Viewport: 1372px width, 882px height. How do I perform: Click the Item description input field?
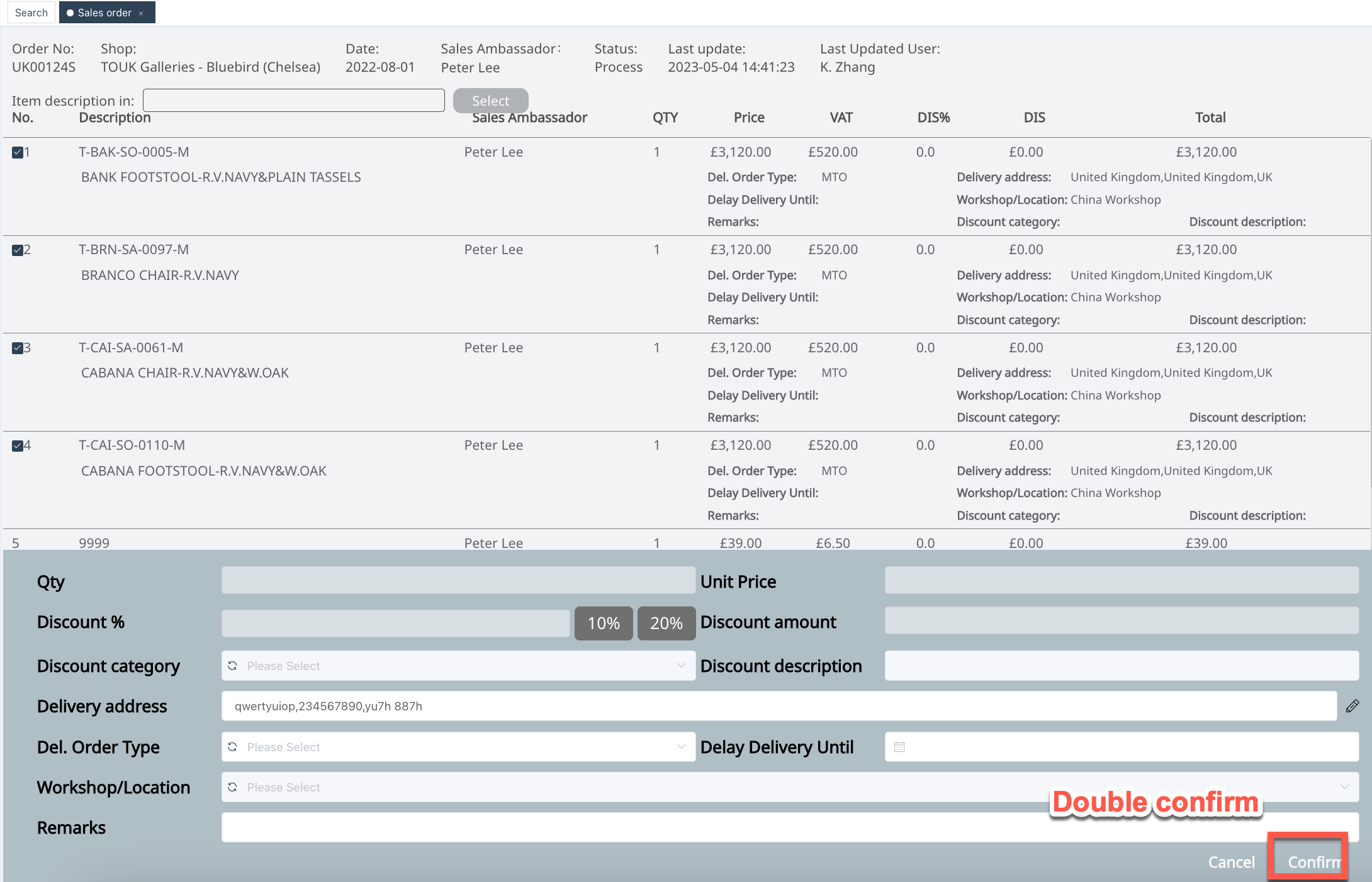pyautogui.click(x=293, y=101)
